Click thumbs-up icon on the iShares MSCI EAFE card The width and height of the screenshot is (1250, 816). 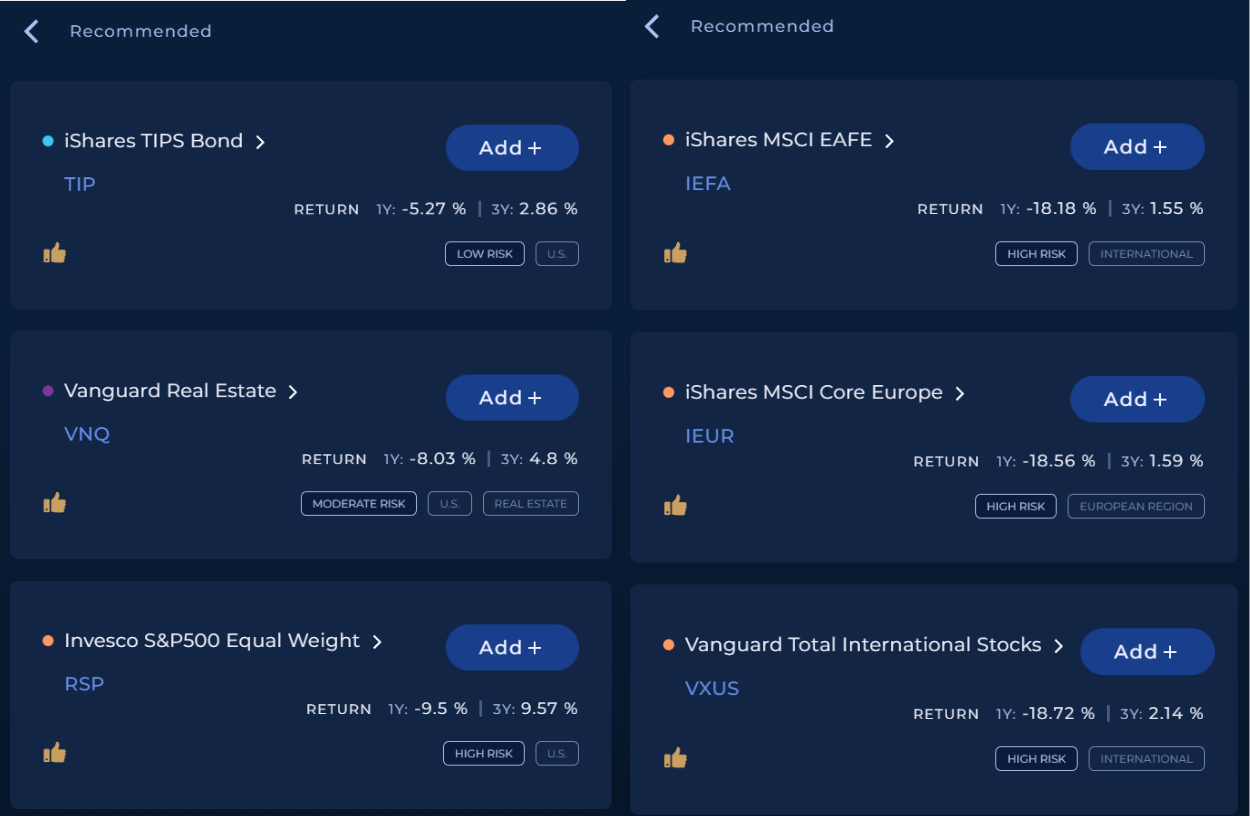pyautogui.click(x=676, y=253)
